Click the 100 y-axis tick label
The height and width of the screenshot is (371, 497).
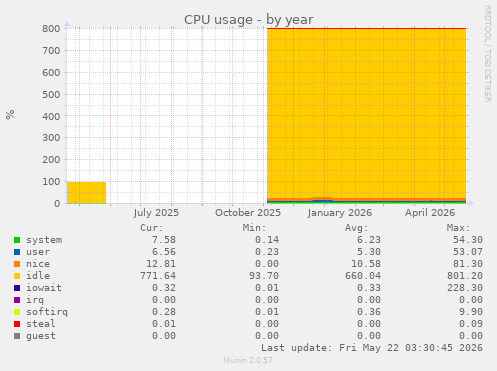click(51, 182)
